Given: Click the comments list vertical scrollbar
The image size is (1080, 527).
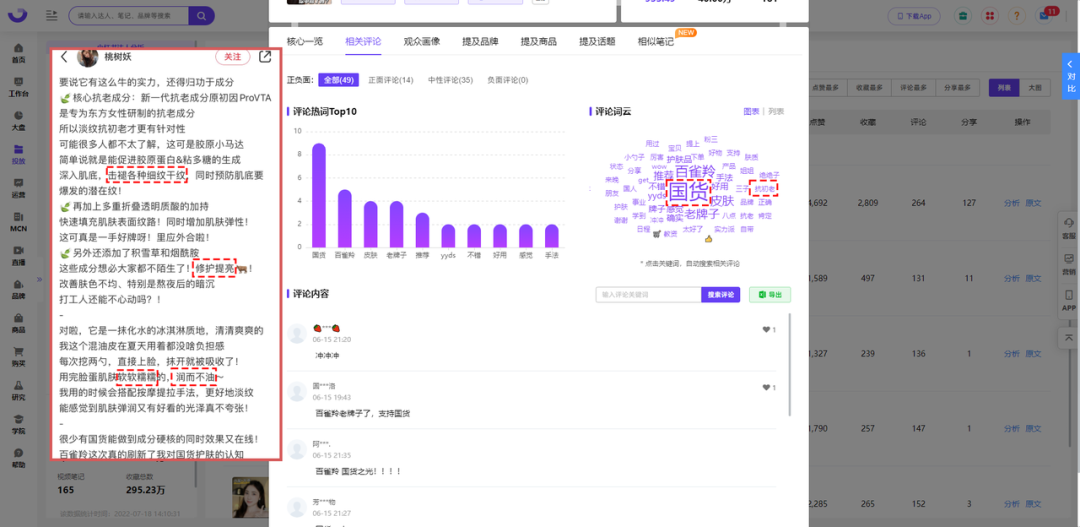Looking at the screenshot, I should [x=789, y=365].
